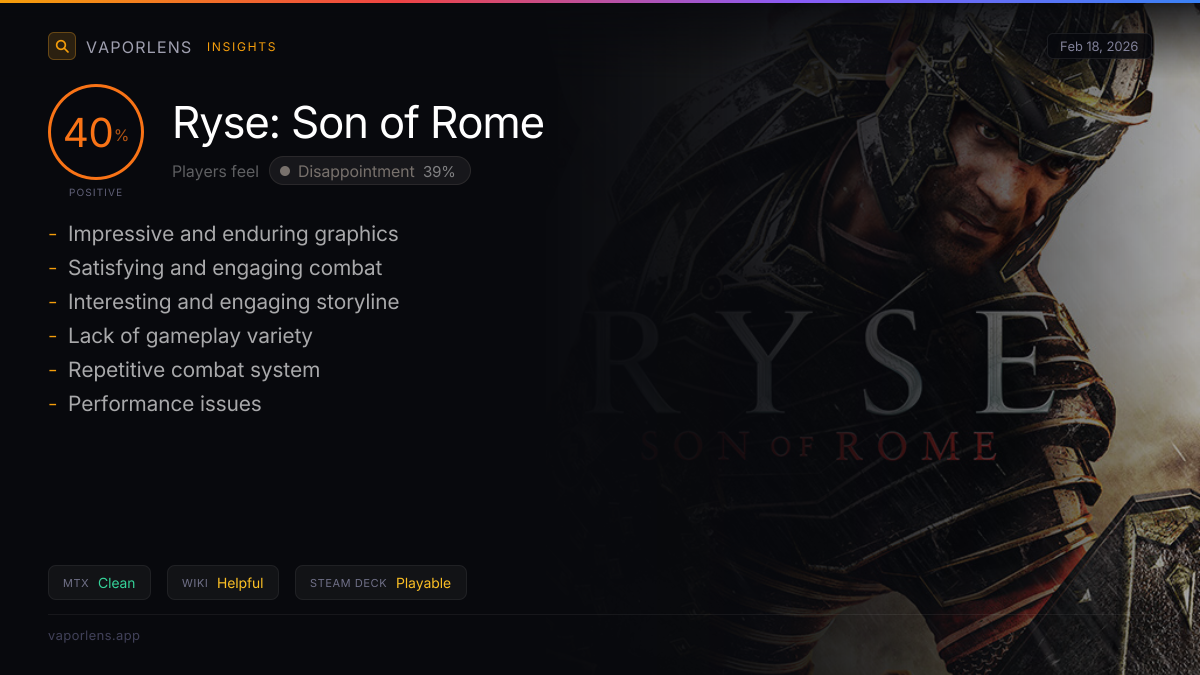1200x675 pixels.
Task: Select the INSIGHTS label
Action: click(x=241, y=47)
